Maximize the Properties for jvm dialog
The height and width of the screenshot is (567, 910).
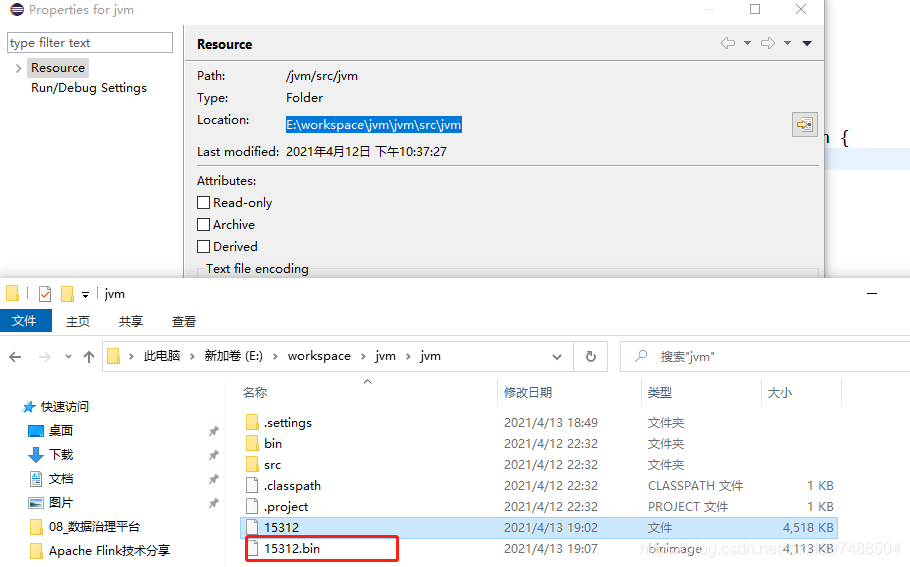(755, 9)
